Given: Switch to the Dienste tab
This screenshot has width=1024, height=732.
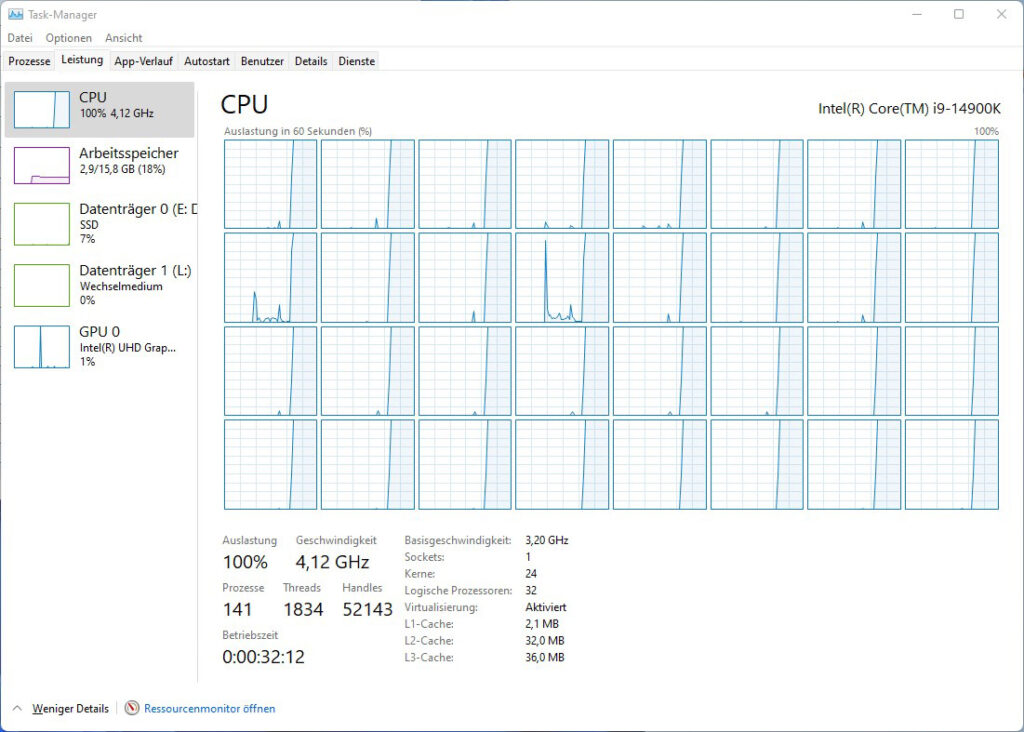Looking at the screenshot, I should (356, 61).
